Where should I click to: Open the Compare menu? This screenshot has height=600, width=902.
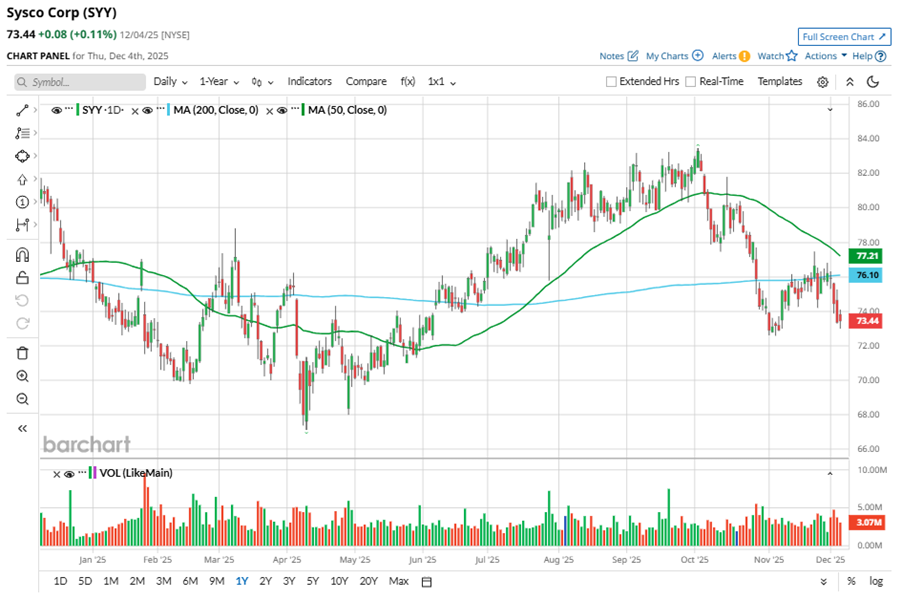click(366, 82)
